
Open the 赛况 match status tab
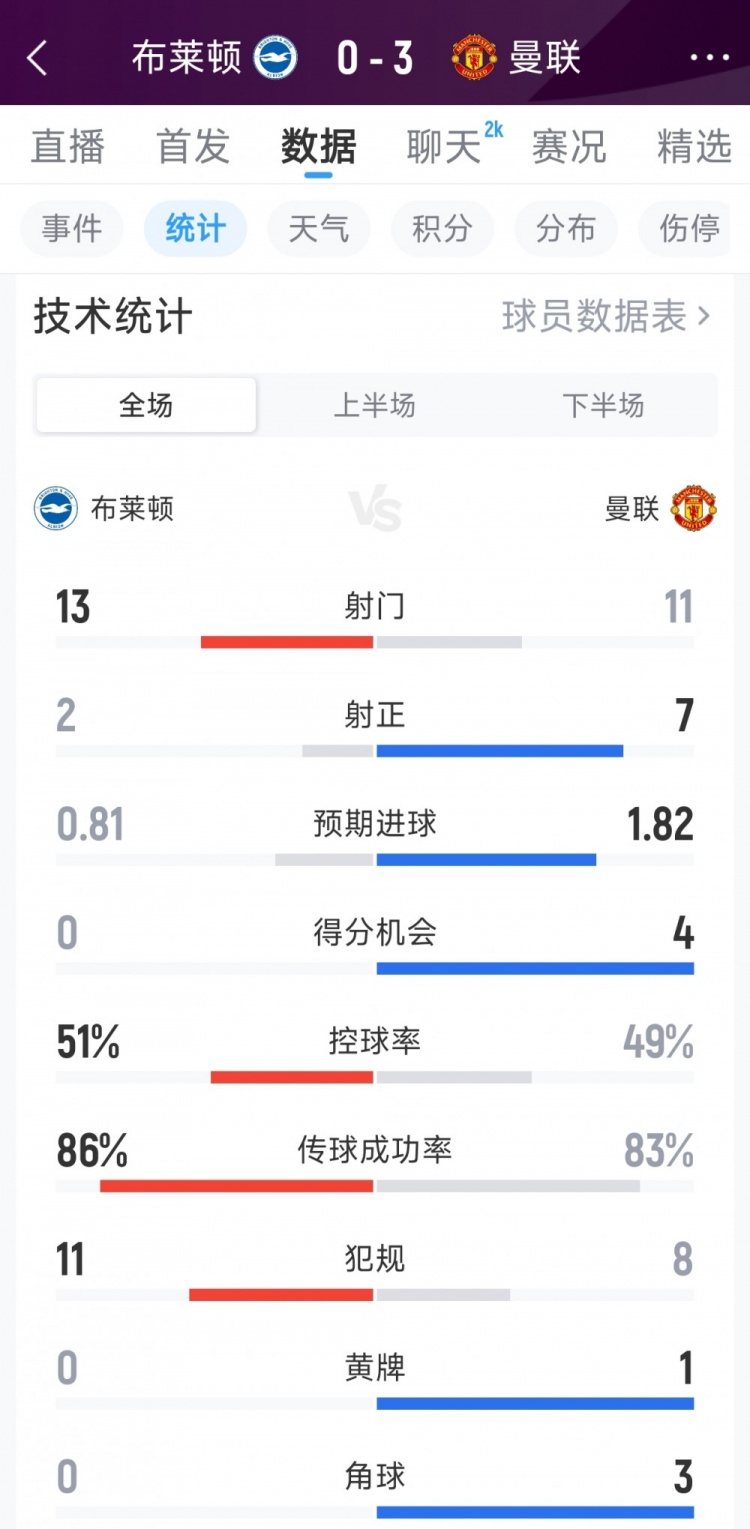click(569, 147)
